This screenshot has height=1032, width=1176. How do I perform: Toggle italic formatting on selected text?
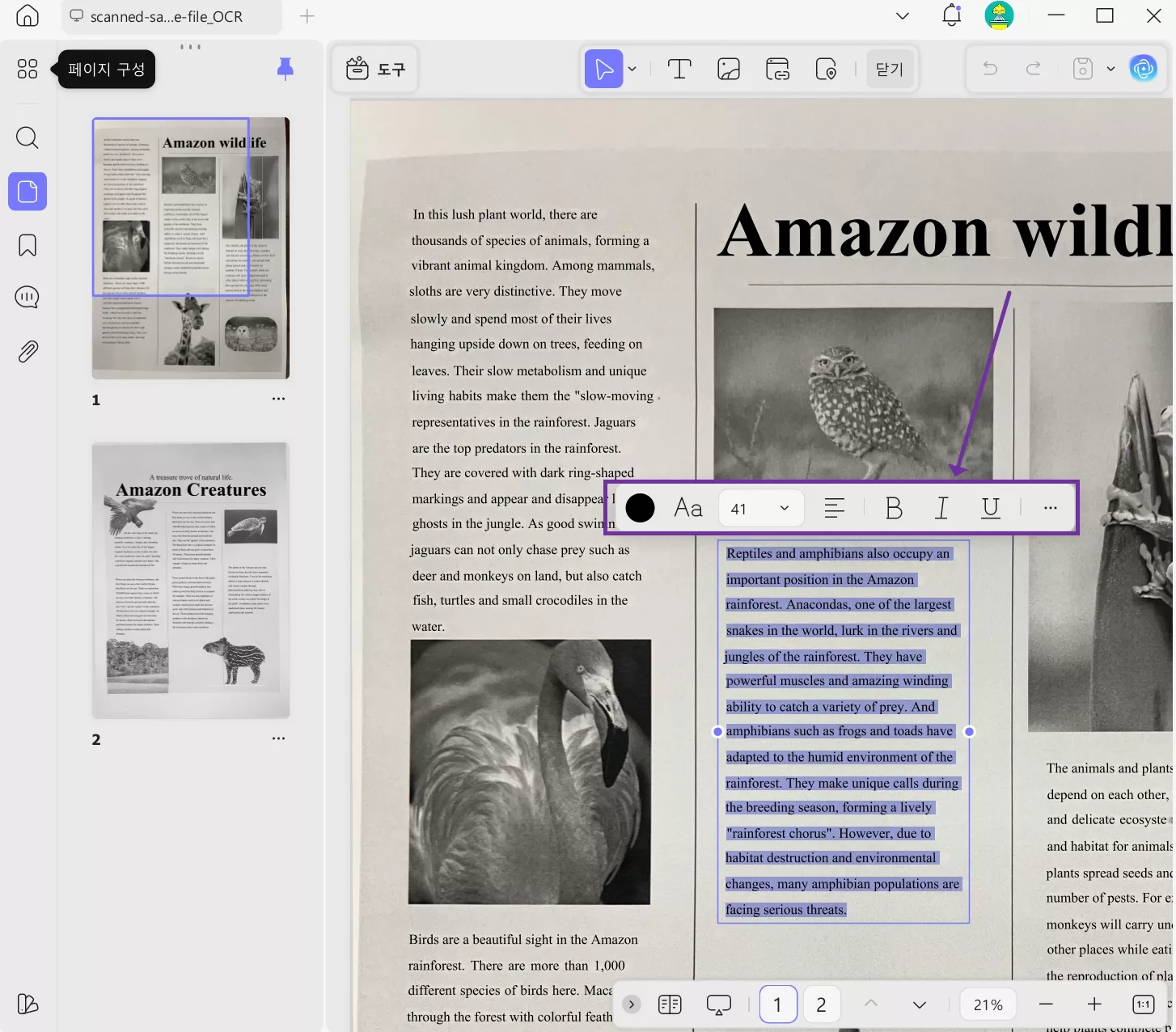(941, 508)
